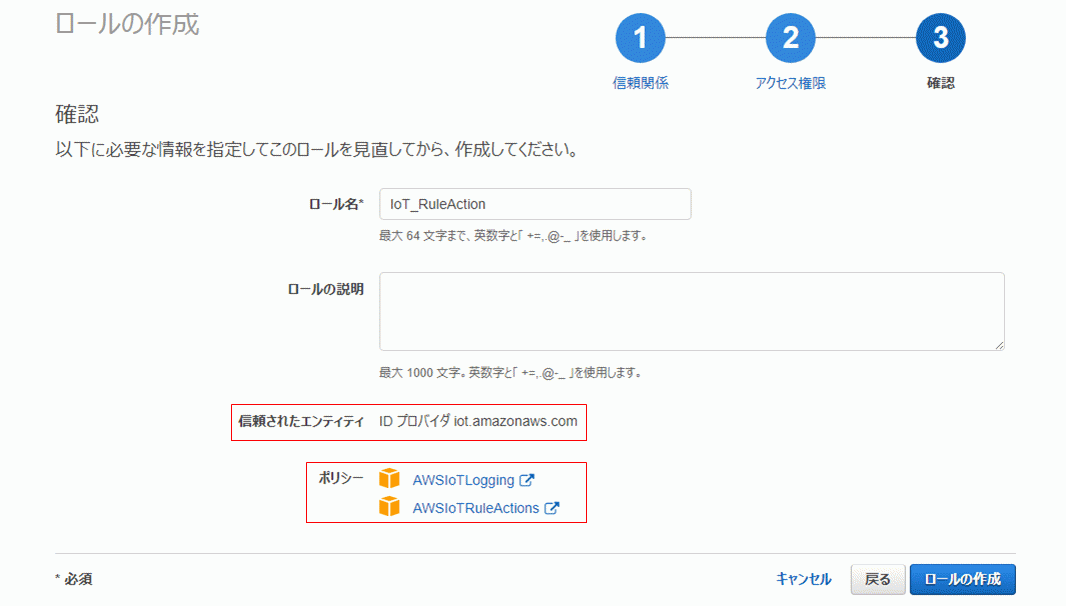The image size is (1066, 606).
Task: Click the ロールの作成 button
Action: click(x=963, y=579)
